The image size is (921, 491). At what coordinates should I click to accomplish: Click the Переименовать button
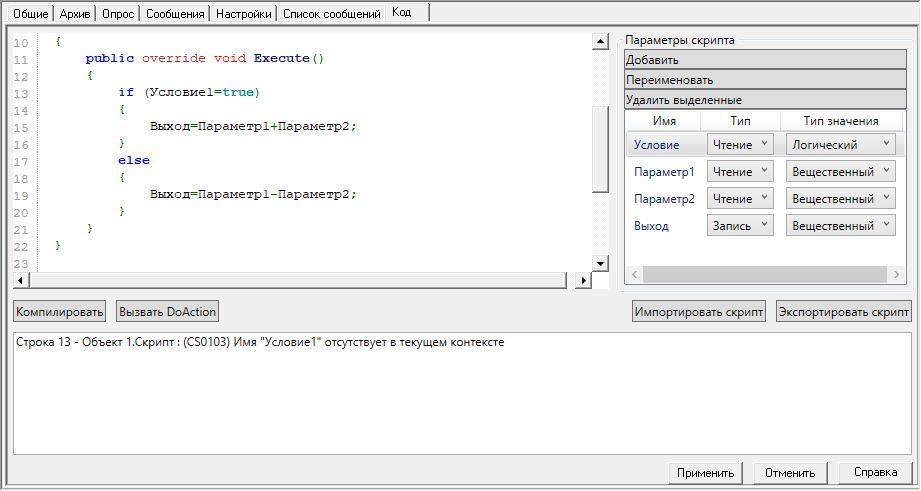[x=765, y=80]
